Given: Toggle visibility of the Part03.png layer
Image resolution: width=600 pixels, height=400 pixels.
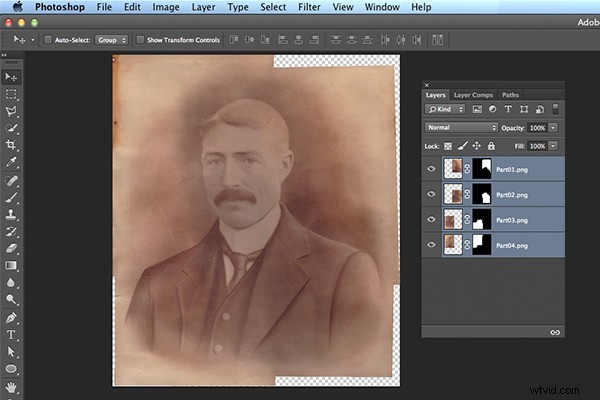Looking at the screenshot, I should (x=432, y=219).
